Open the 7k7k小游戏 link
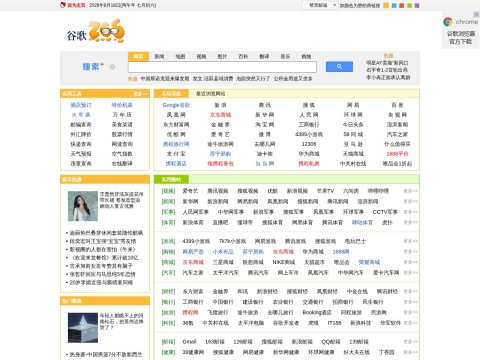480x360 pixels. coord(232,241)
